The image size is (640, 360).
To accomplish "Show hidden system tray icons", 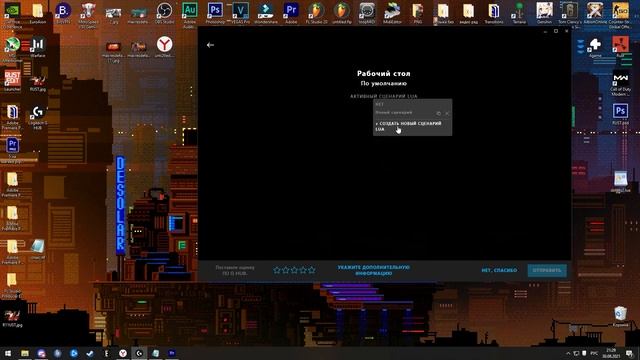I will (x=568, y=353).
